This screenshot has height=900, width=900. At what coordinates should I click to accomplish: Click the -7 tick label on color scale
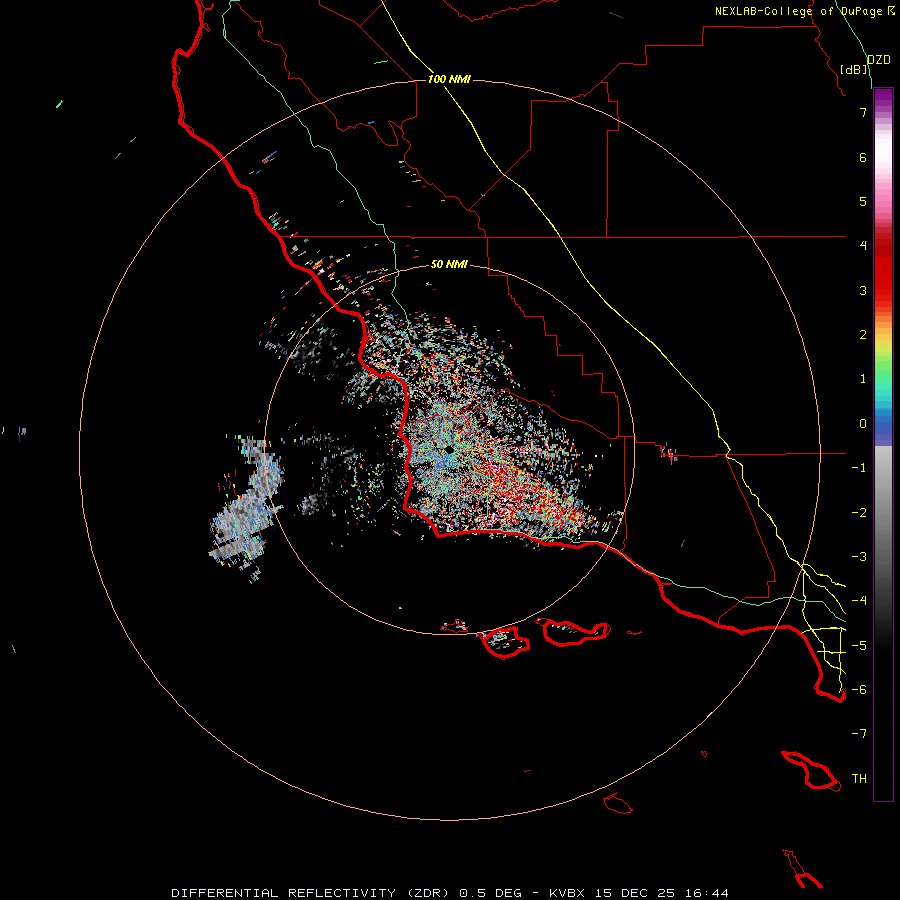point(859,734)
